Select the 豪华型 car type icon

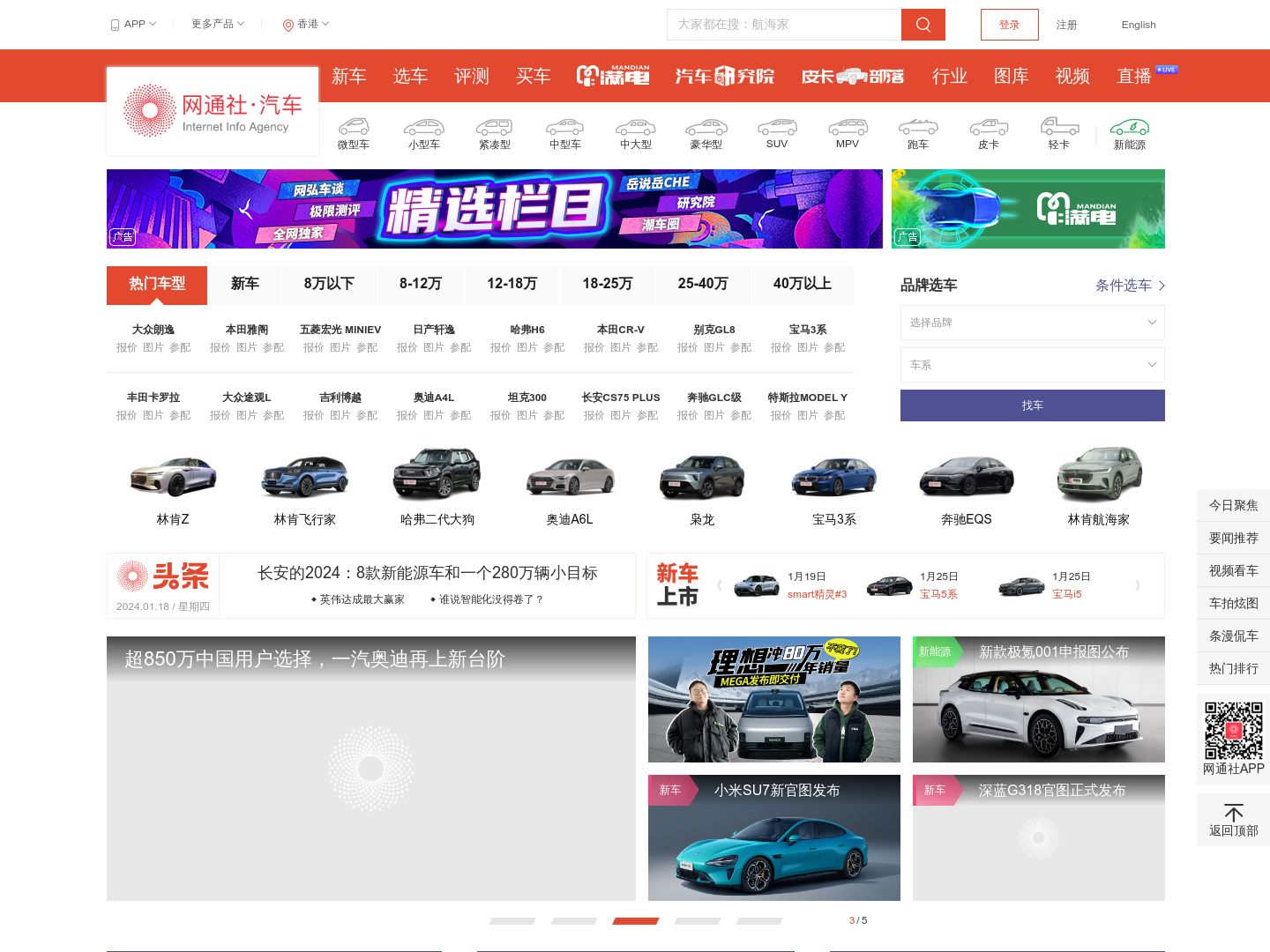706,127
